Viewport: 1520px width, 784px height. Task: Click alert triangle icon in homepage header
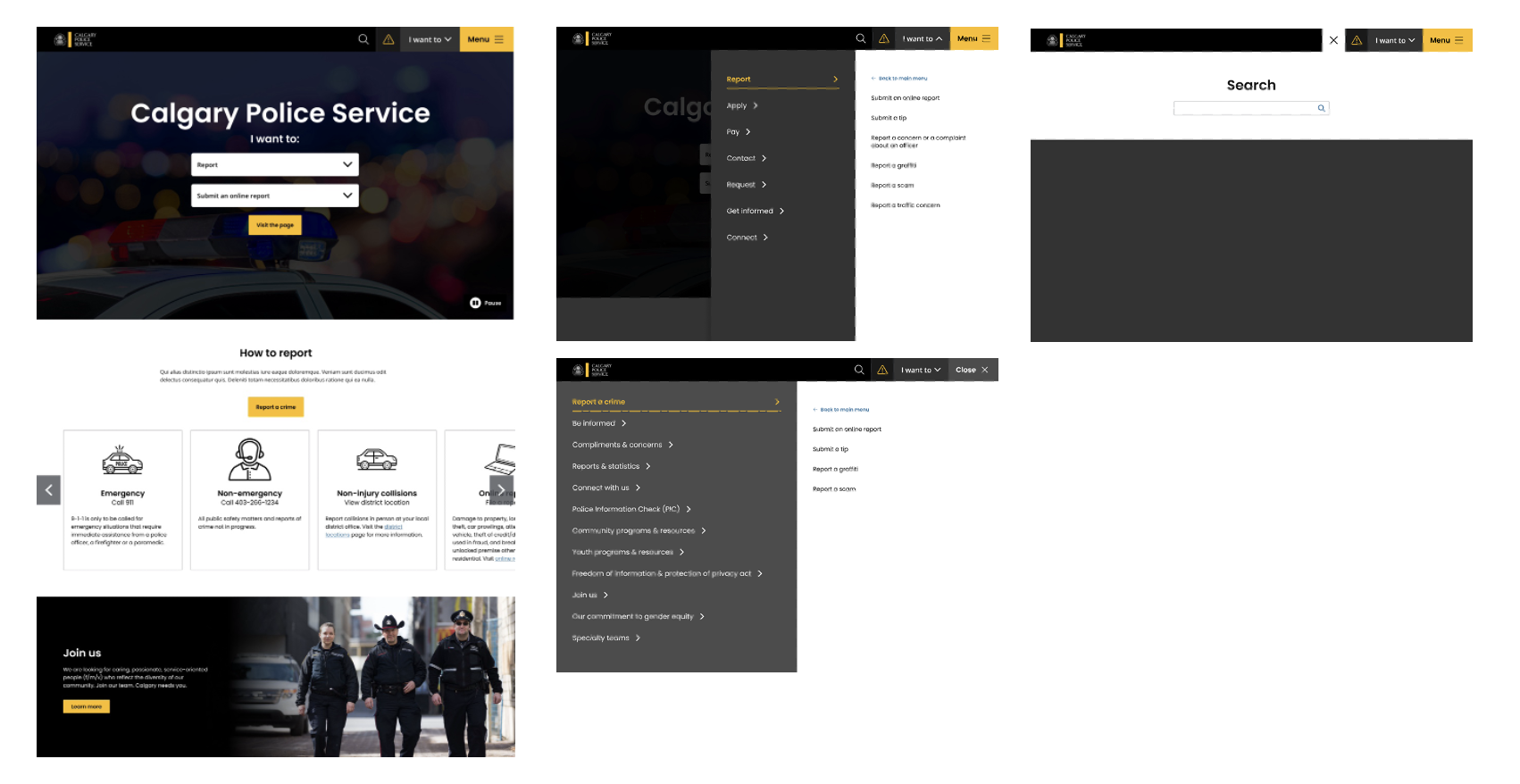(388, 39)
